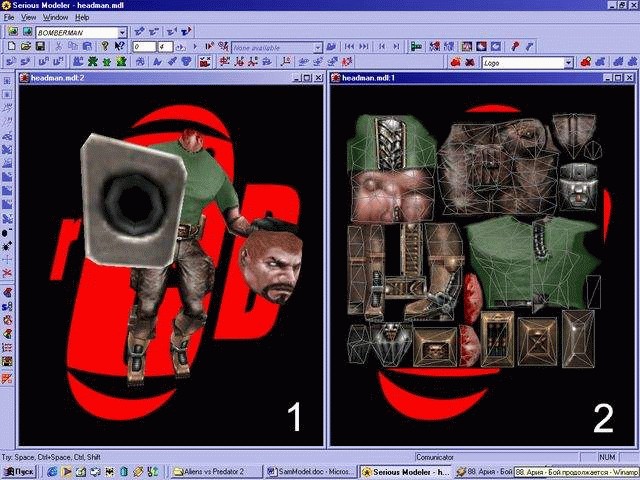This screenshot has width=640, height=480.
Task: Click the blue arrow icon after red pin
Action: 529,47
